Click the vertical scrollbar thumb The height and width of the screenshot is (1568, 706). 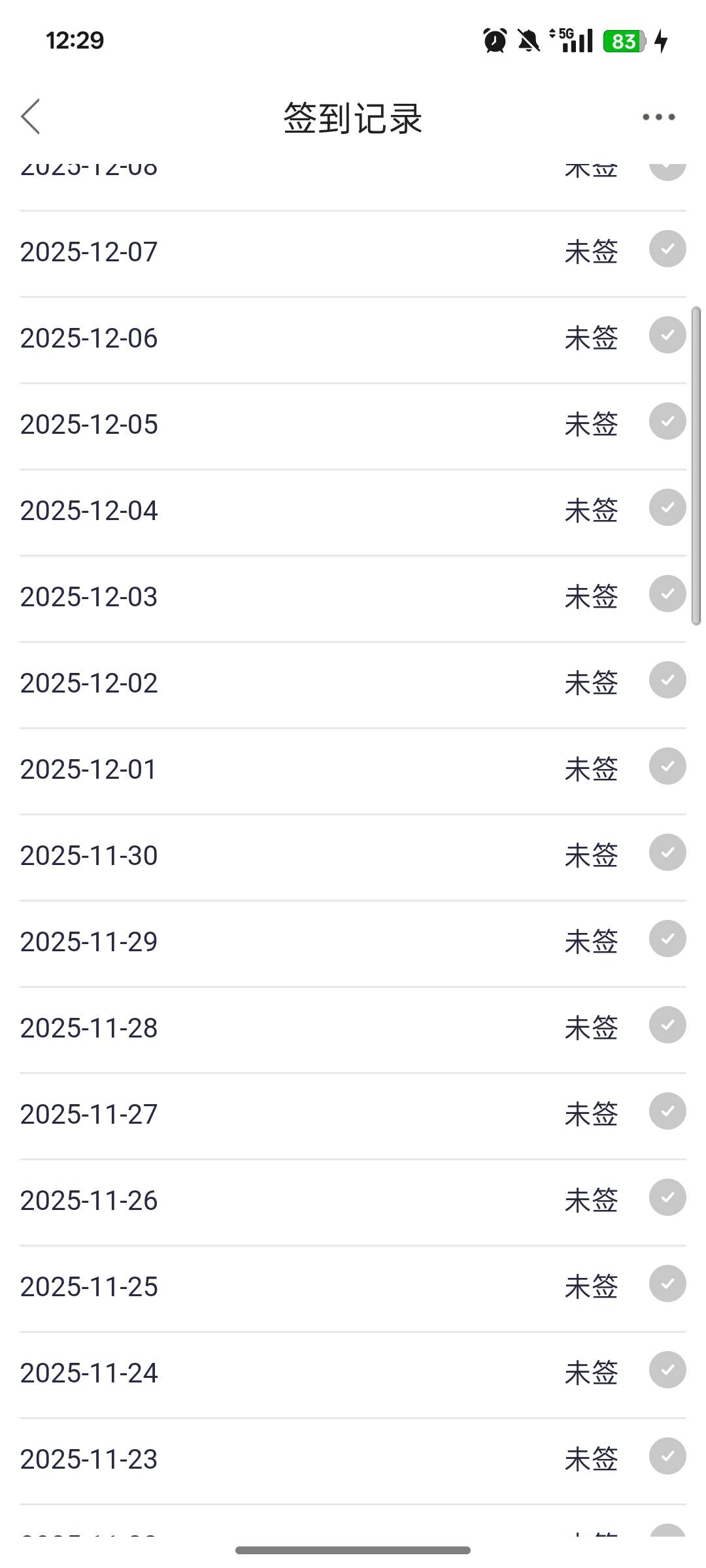[x=696, y=465]
